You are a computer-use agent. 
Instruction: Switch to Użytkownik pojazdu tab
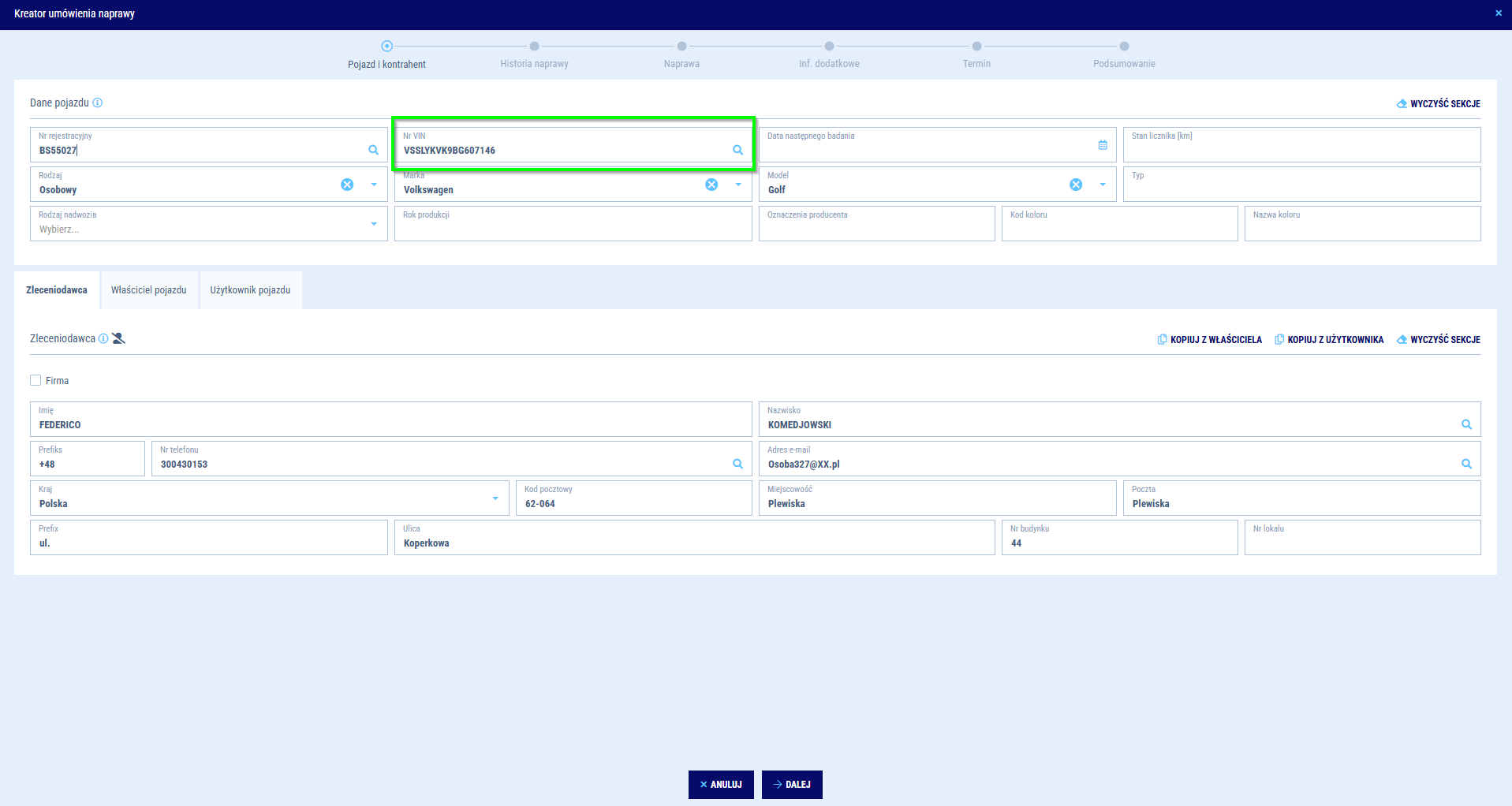pyautogui.click(x=250, y=290)
